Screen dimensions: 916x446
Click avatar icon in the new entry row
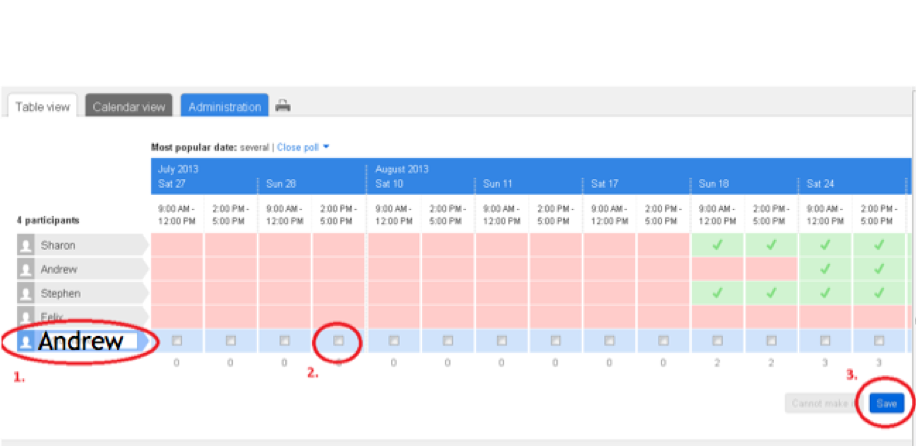(x=26, y=341)
